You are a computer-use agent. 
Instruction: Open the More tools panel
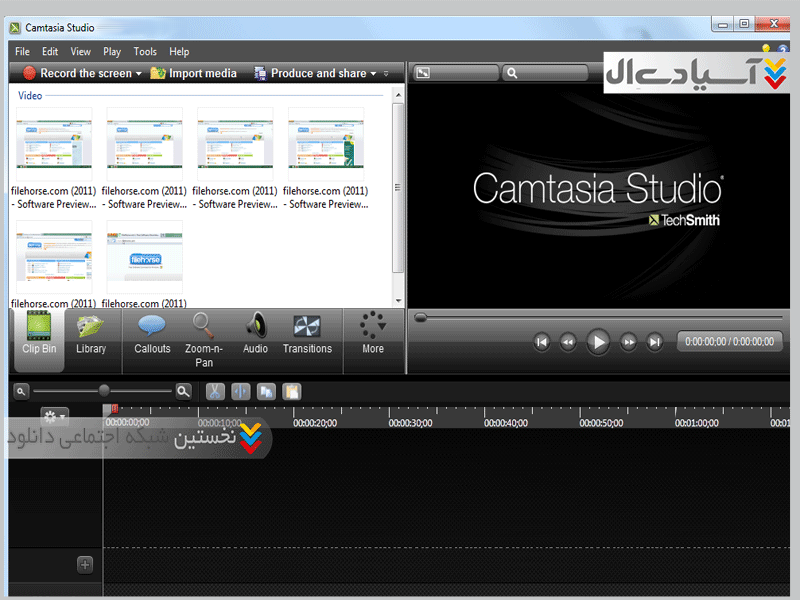(373, 333)
